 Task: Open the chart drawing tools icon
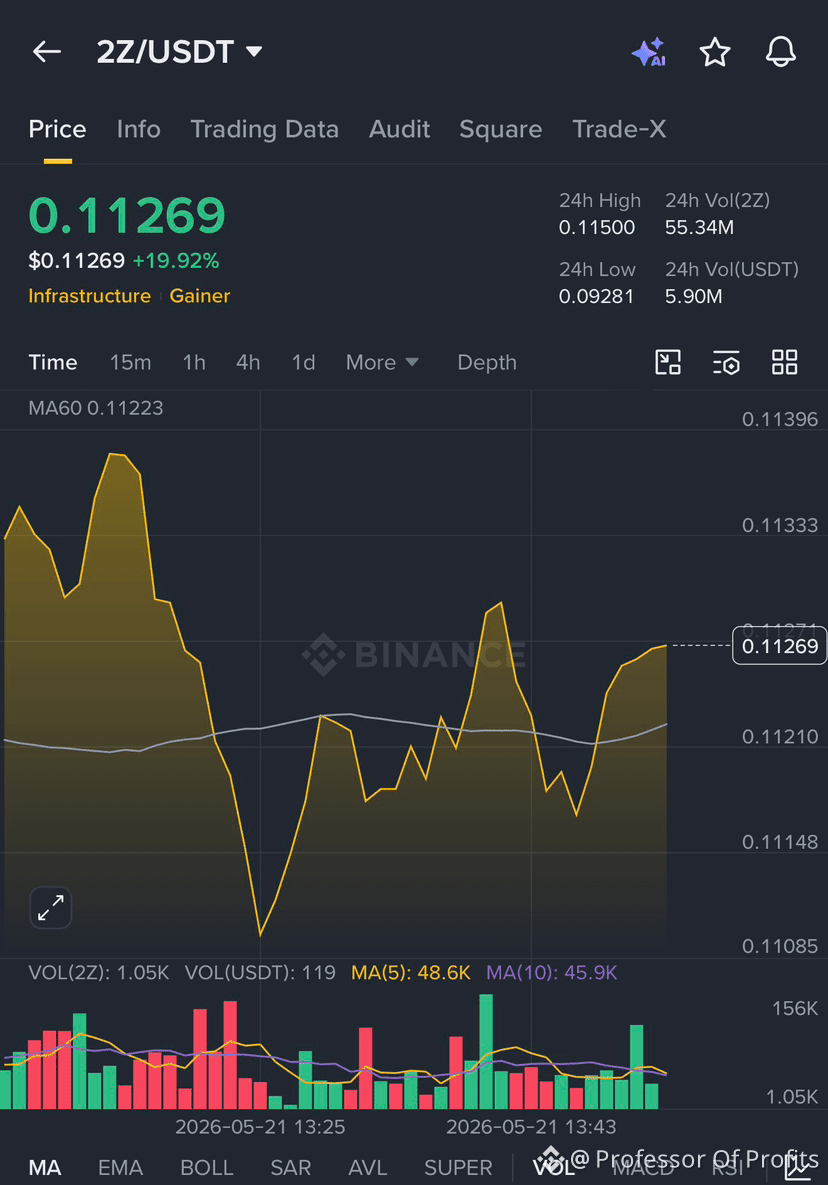pos(668,362)
